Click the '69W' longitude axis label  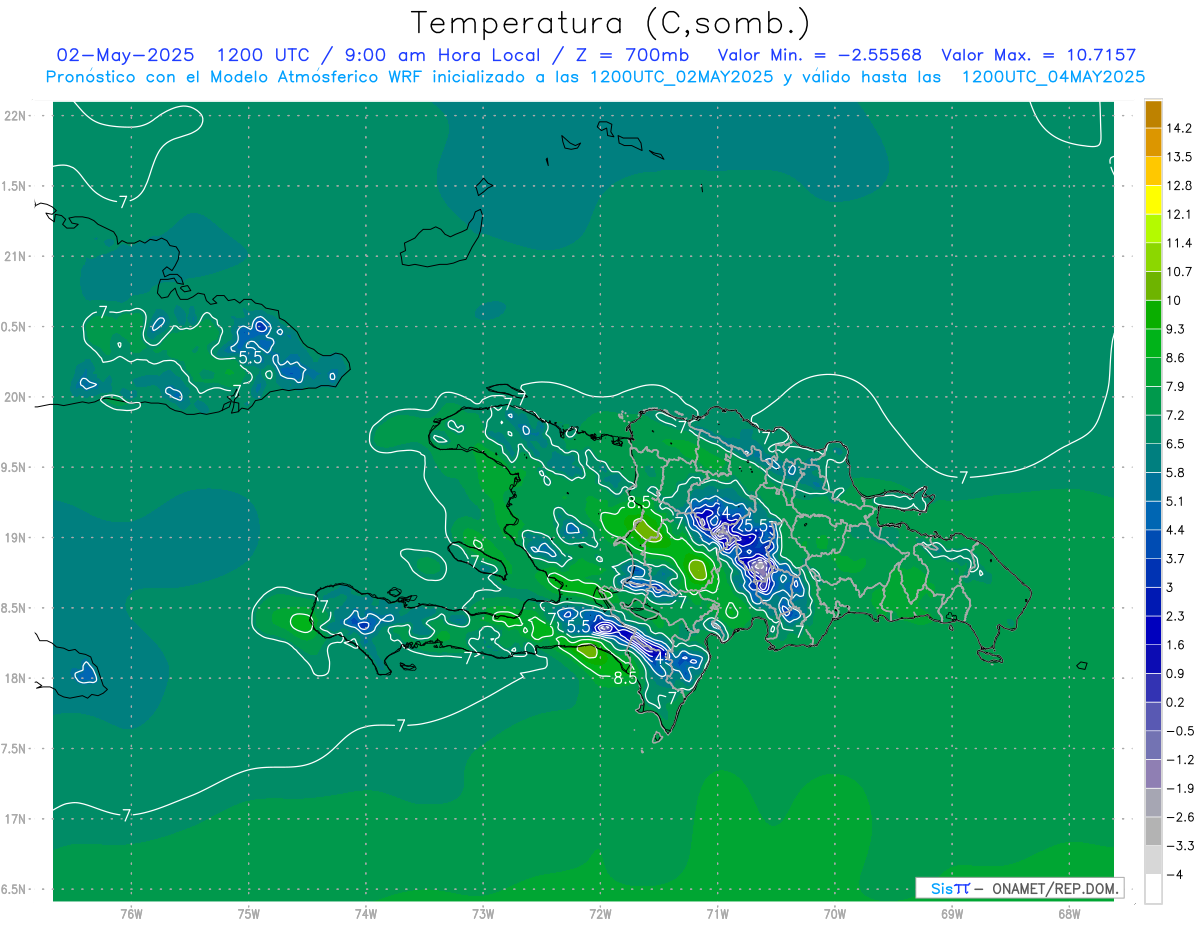tap(952, 913)
